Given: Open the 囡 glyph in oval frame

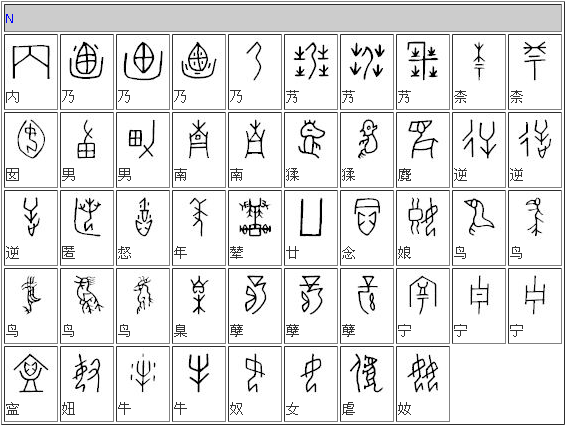Looking at the screenshot, I should 31,150.
